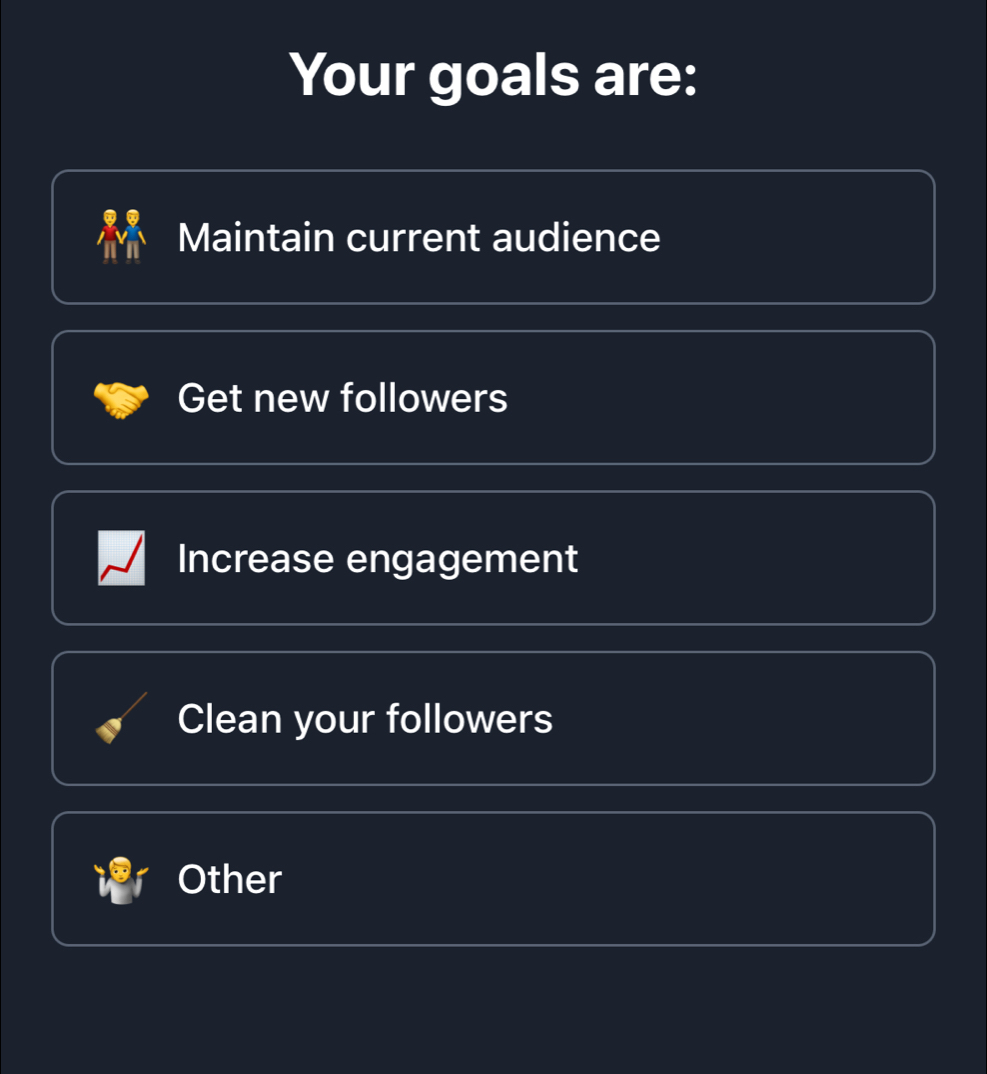The height and width of the screenshot is (1074, 987).
Task: Click the upward trend chart emoji
Action: (121, 558)
